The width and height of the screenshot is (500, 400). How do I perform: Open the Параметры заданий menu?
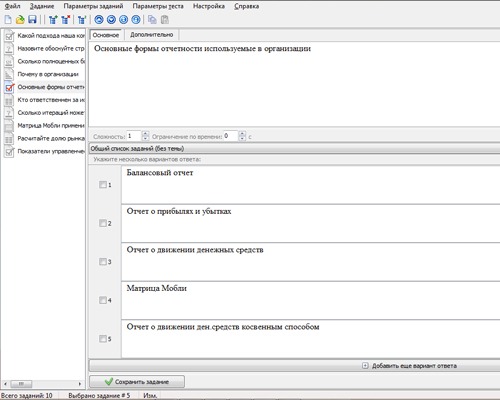click(x=93, y=6)
